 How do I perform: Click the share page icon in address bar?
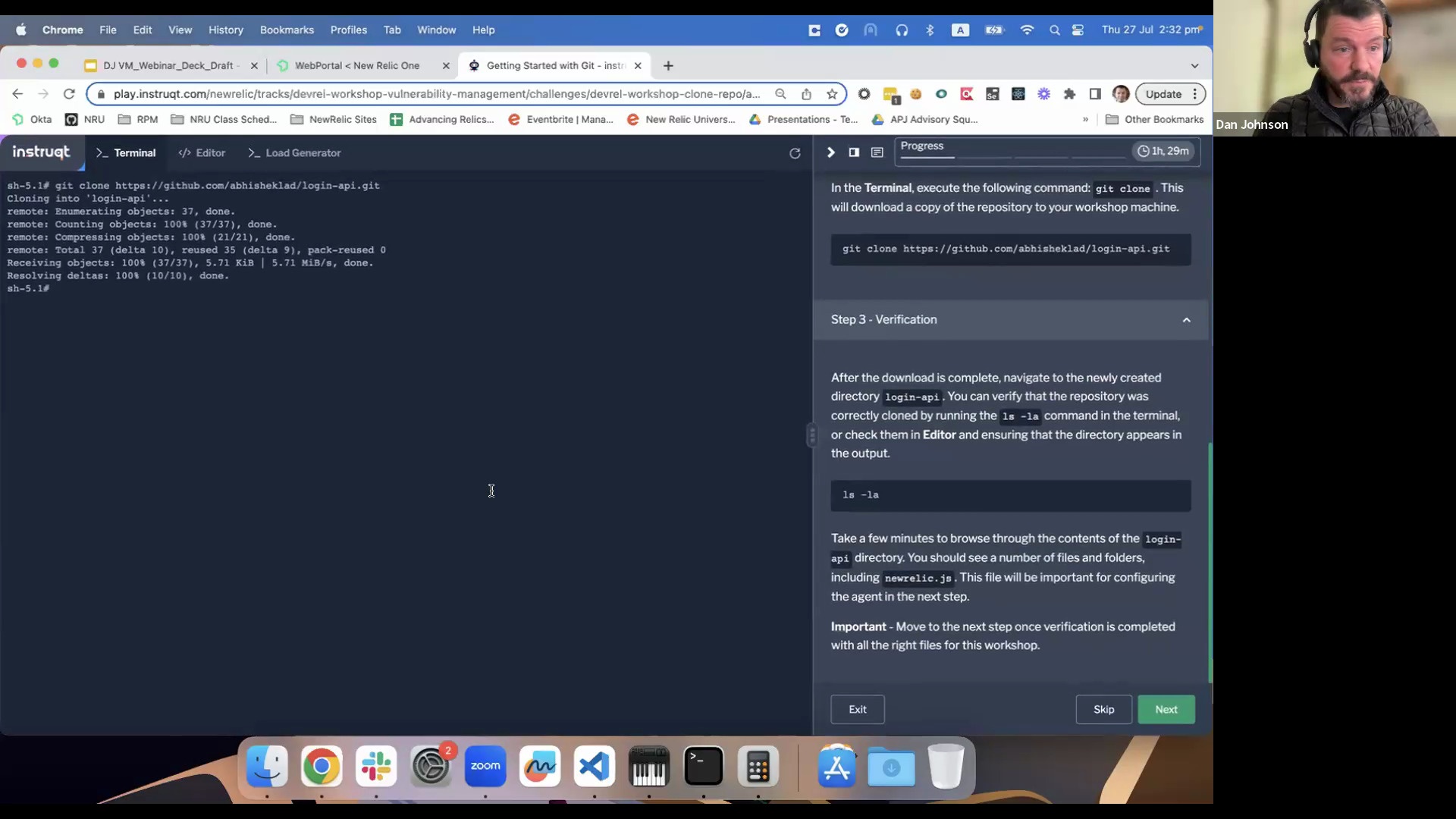pos(807,94)
